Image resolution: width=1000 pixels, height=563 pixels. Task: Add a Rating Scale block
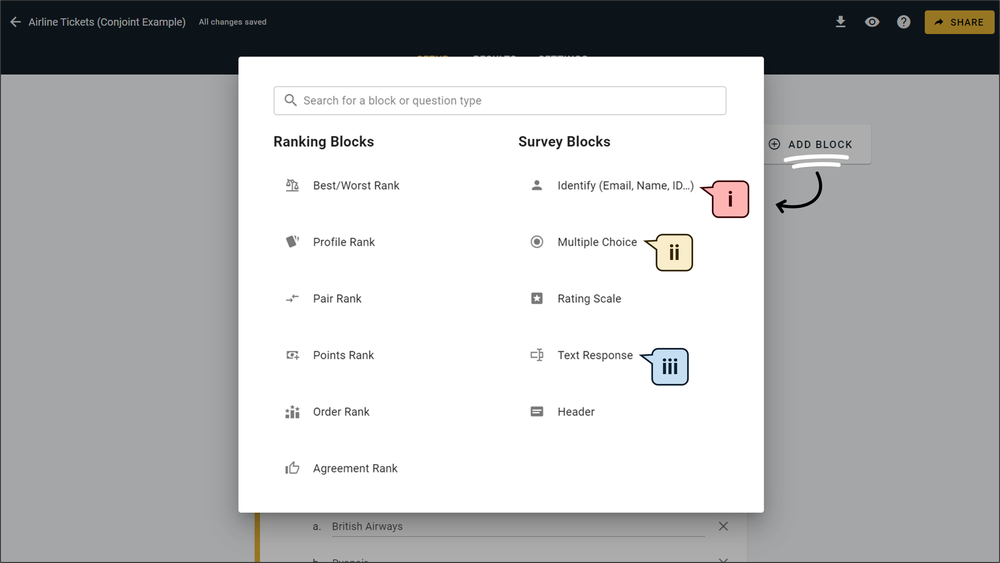[x=589, y=298]
